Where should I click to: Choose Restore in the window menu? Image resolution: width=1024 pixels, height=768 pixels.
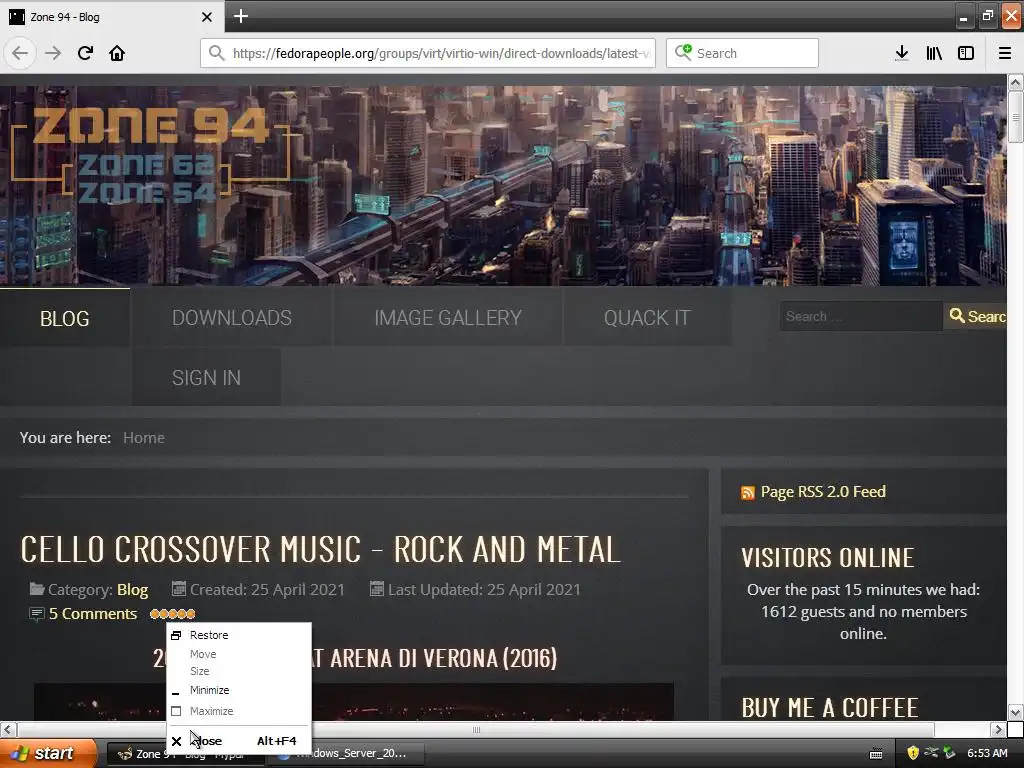pos(239,635)
